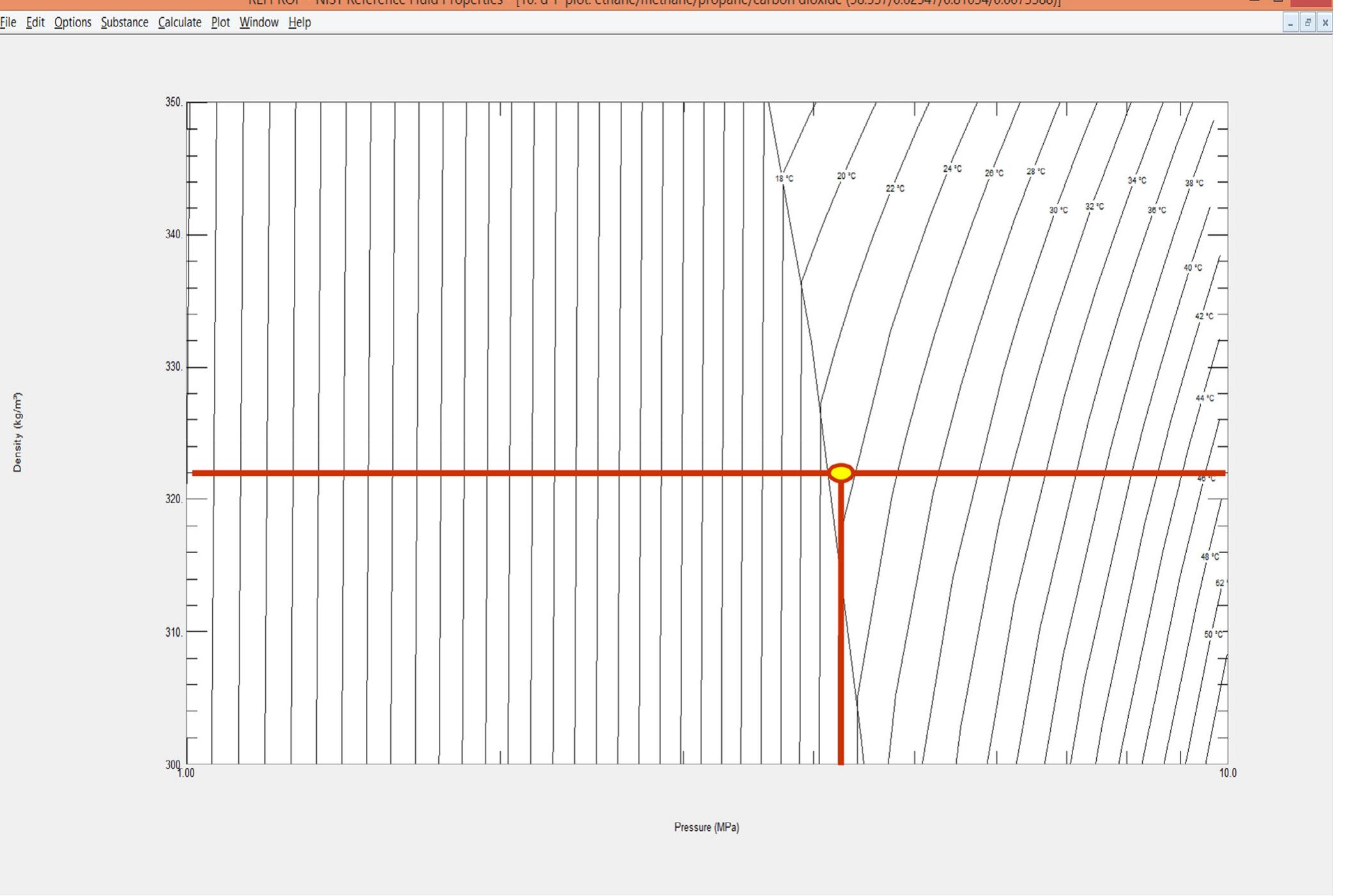Click the 48 °C isotherm label
The height and width of the screenshot is (896, 1351).
pos(1210,557)
